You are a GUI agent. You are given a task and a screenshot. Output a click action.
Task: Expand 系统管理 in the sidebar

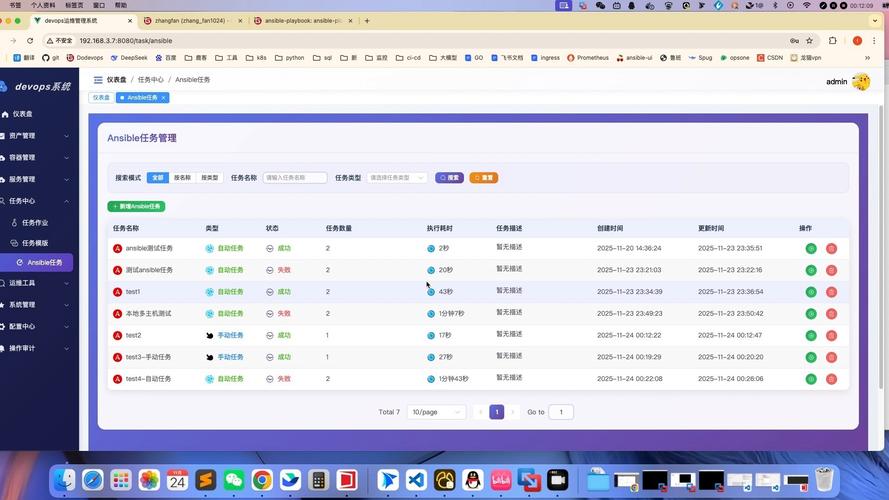[x=37, y=305]
